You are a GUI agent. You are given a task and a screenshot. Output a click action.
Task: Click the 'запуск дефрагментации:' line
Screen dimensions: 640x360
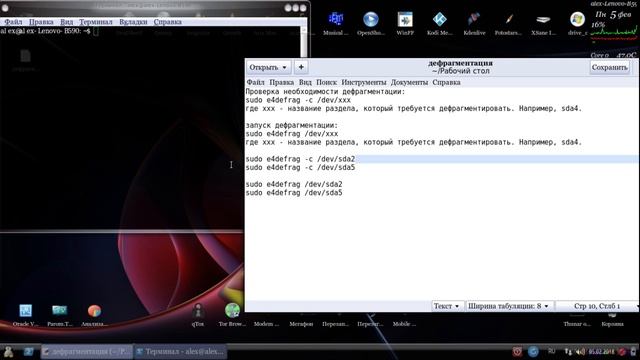coord(292,125)
